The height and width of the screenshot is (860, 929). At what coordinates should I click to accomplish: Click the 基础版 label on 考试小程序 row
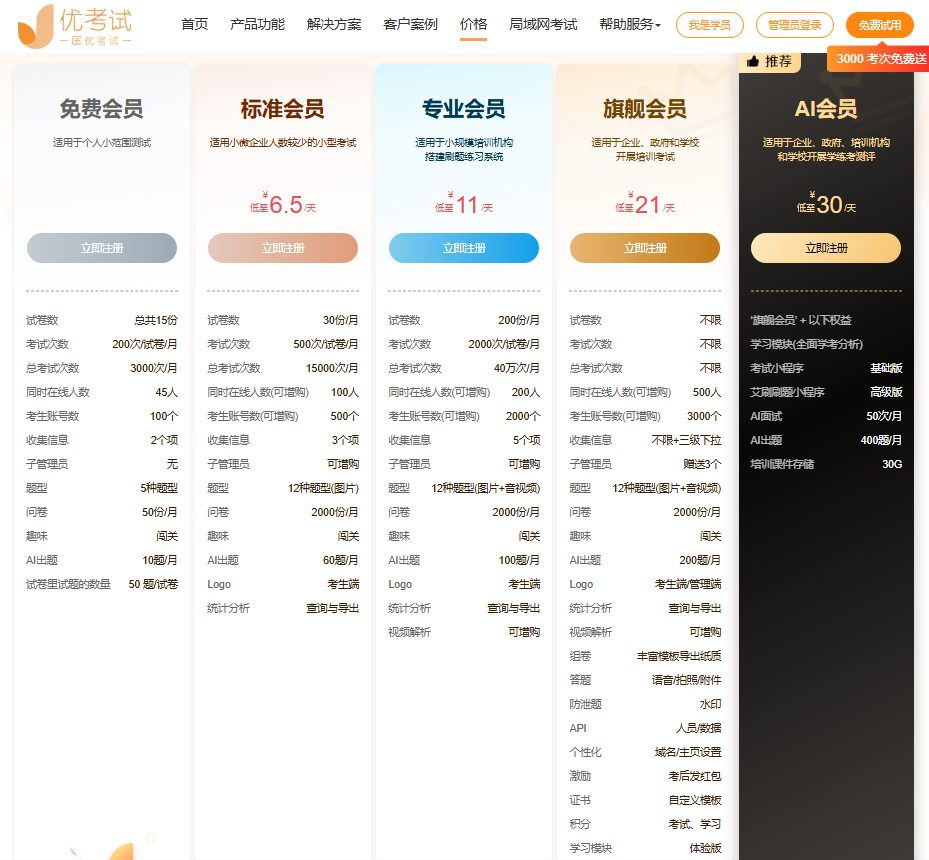[x=888, y=369]
